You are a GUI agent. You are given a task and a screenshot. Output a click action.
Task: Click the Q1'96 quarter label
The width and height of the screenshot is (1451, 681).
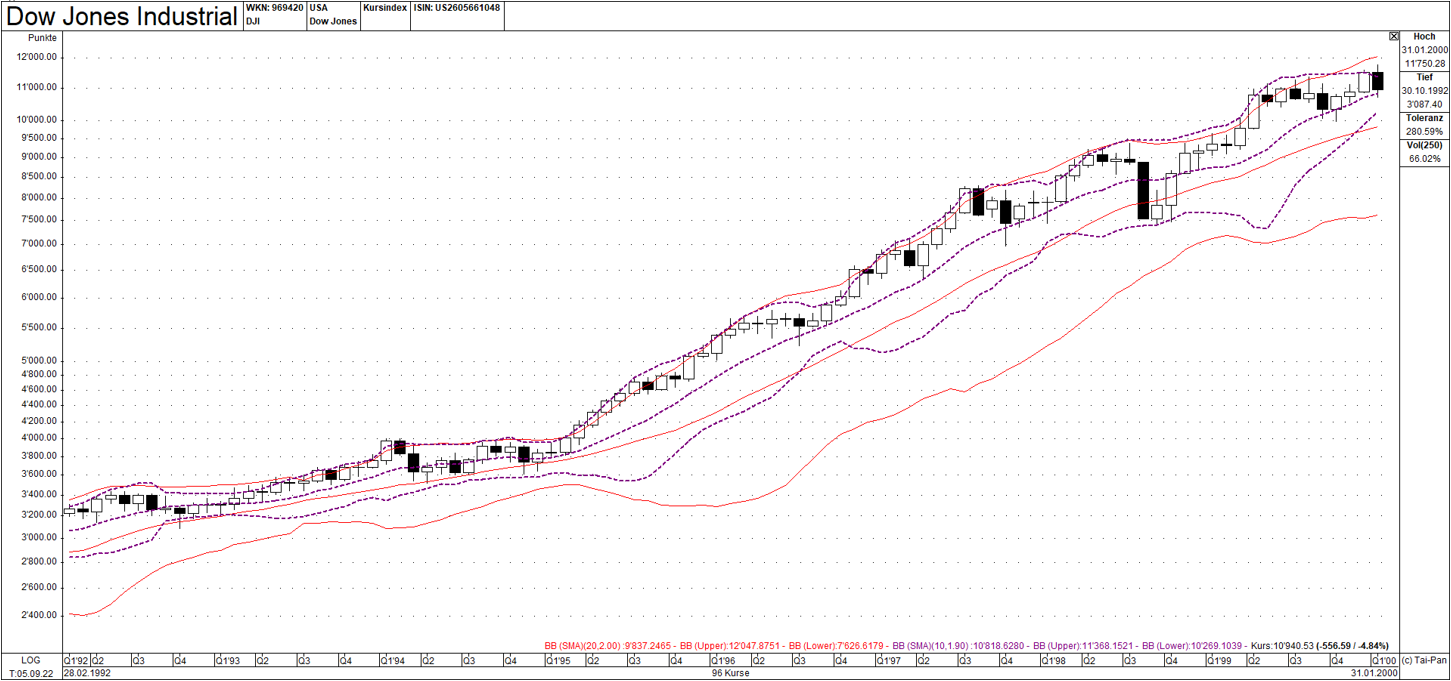[x=722, y=661]
